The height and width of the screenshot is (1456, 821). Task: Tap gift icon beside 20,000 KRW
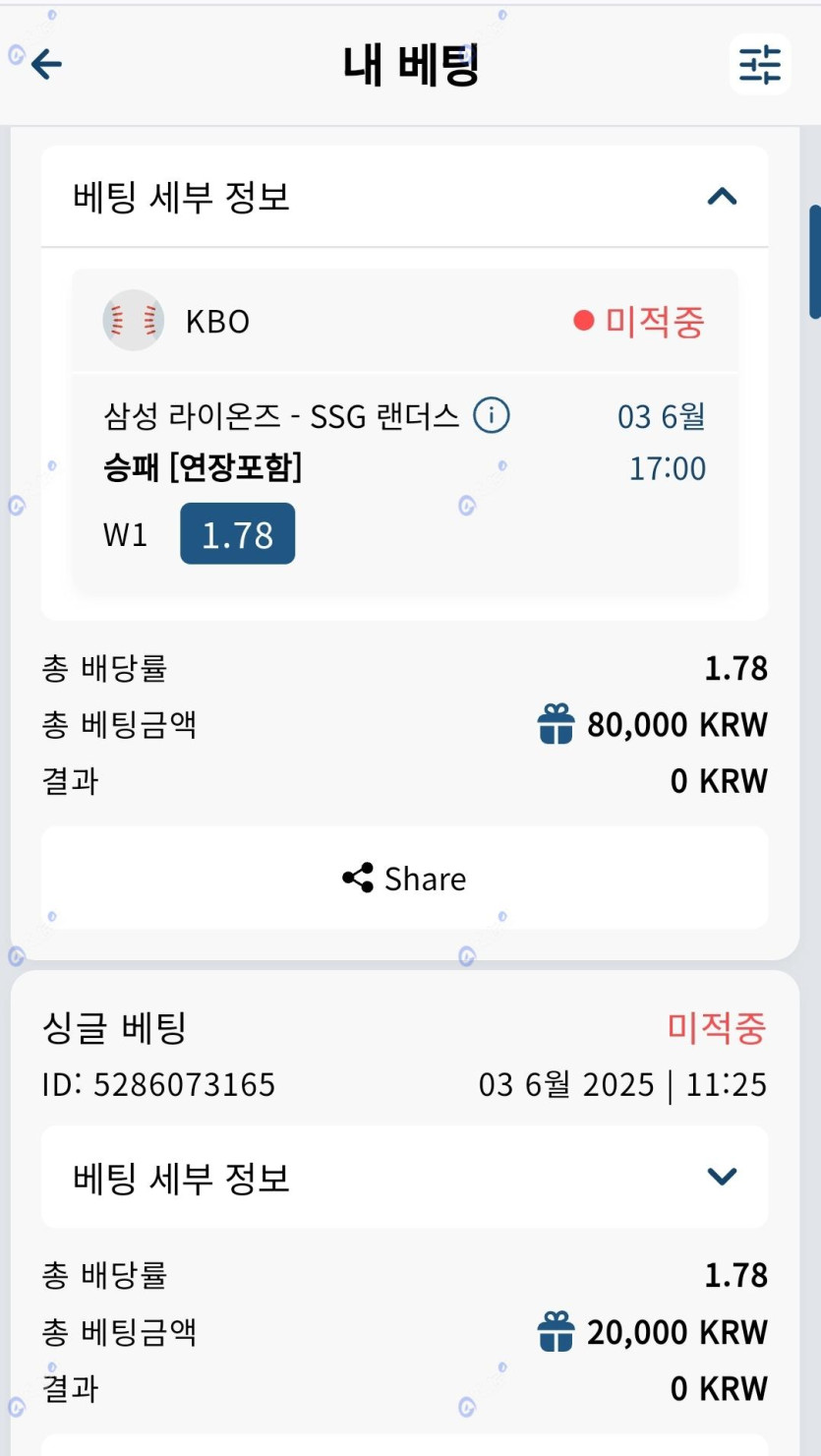pyautogui.click(x=556, y=1333)
